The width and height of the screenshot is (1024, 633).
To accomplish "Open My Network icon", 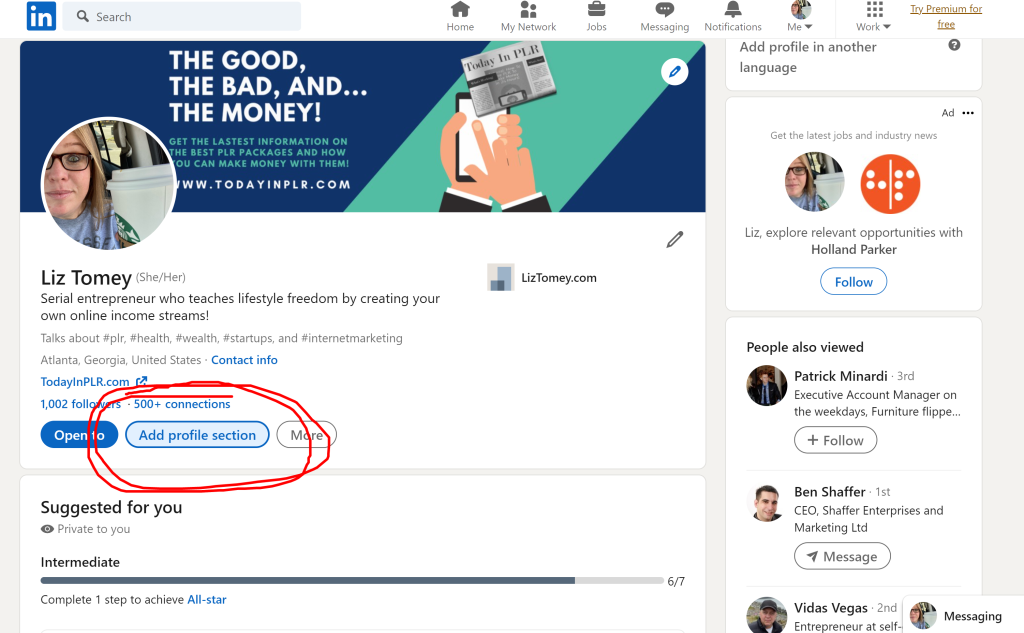I will (528, 10).
